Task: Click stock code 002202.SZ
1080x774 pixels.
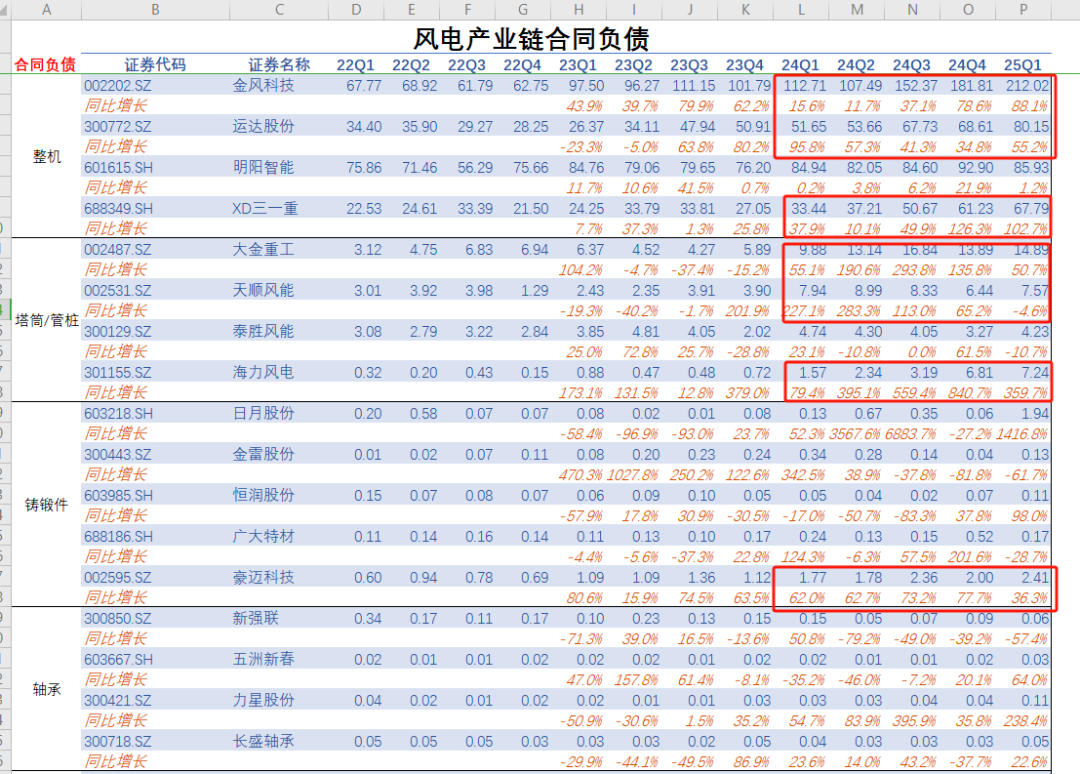Action: (118, 85)
